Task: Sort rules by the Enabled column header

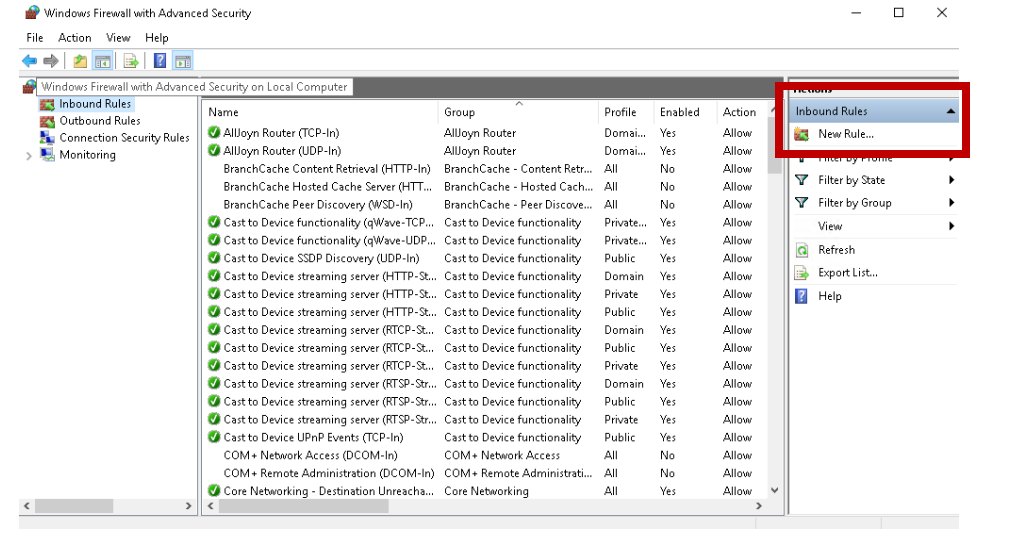Action: coord(679,112)
